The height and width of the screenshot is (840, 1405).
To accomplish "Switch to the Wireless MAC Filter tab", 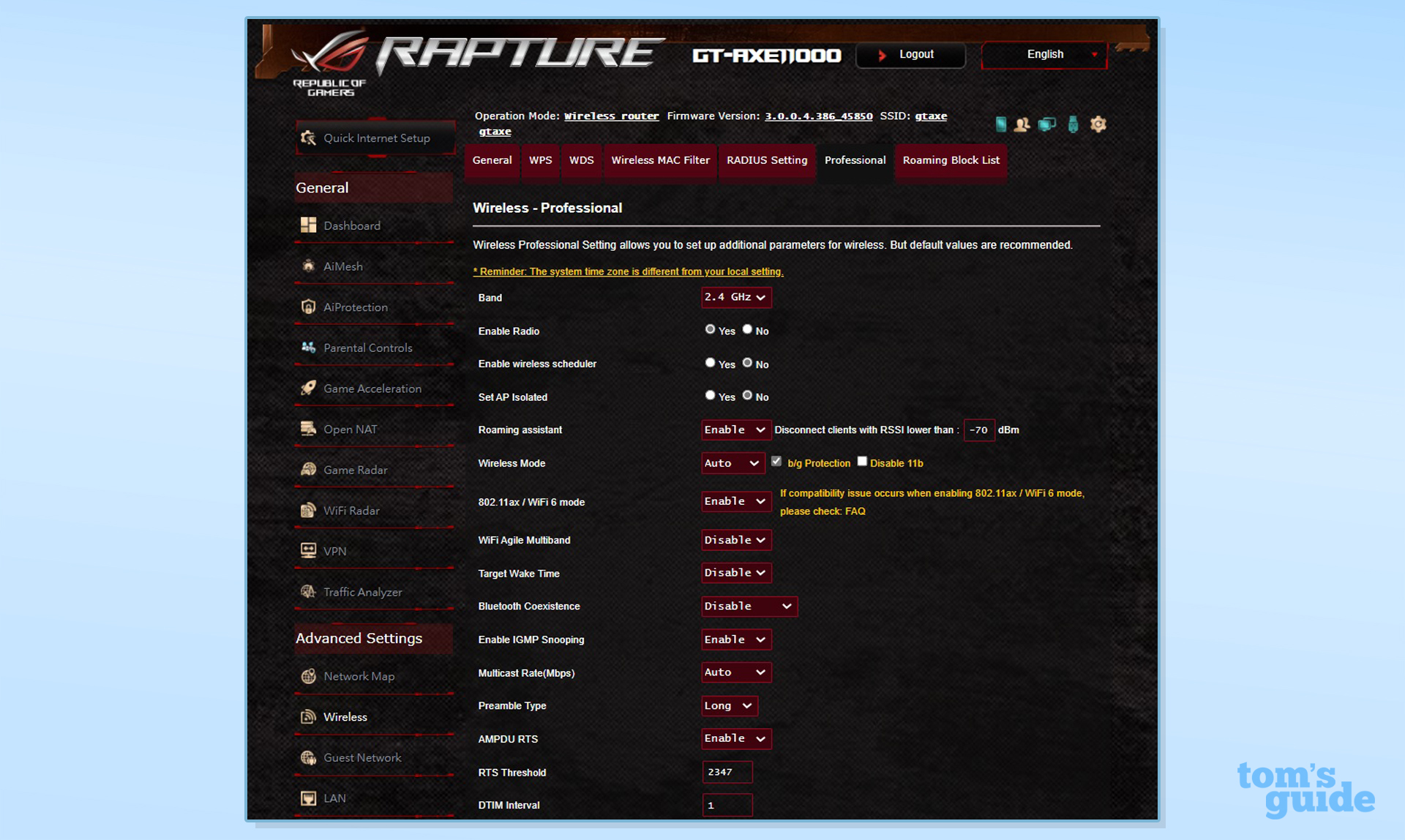I will tap(660, 160).
